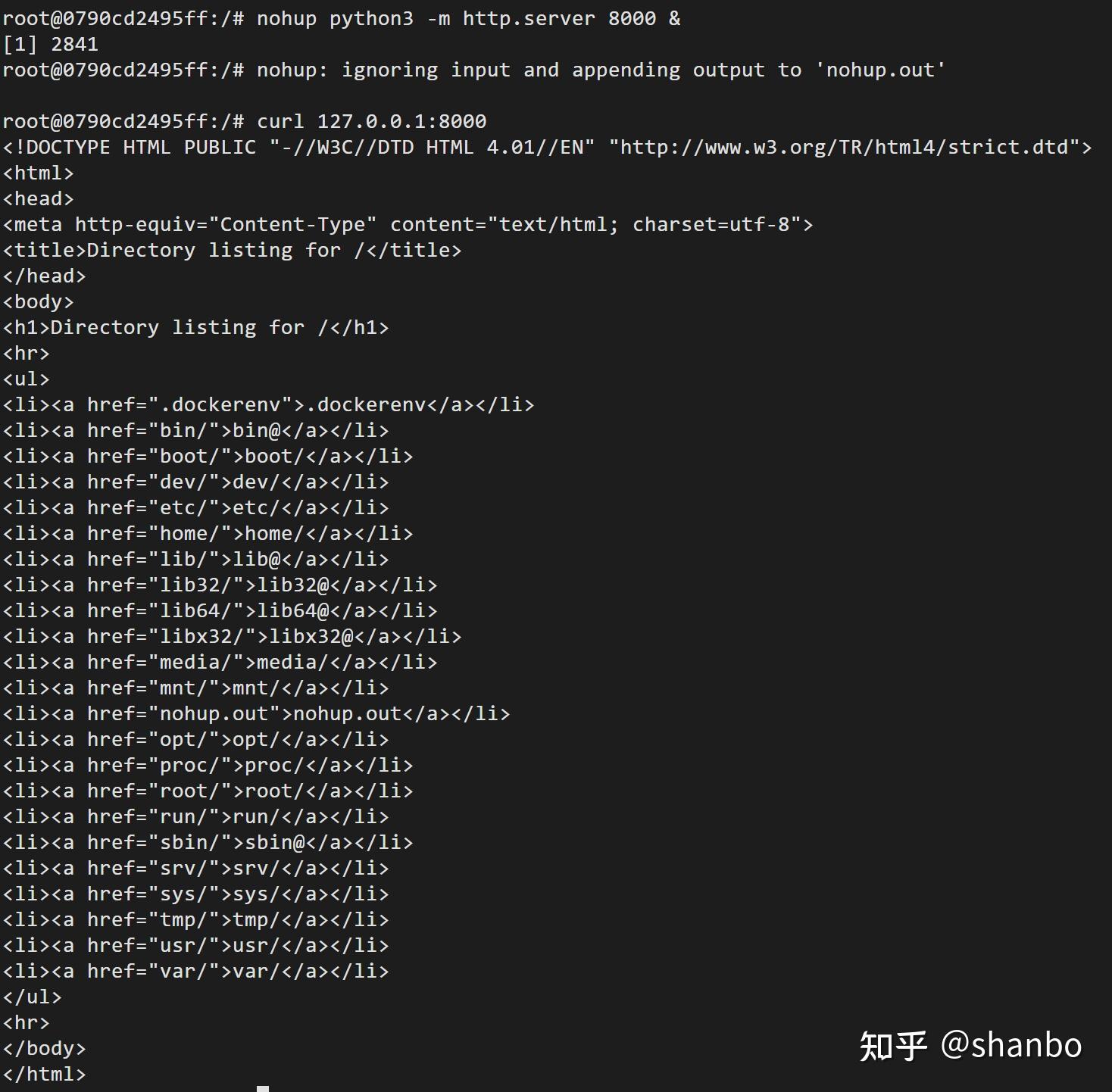Click the libx32@ entry line
The height and width of the screenshot is (1092, 1112).
232,637
